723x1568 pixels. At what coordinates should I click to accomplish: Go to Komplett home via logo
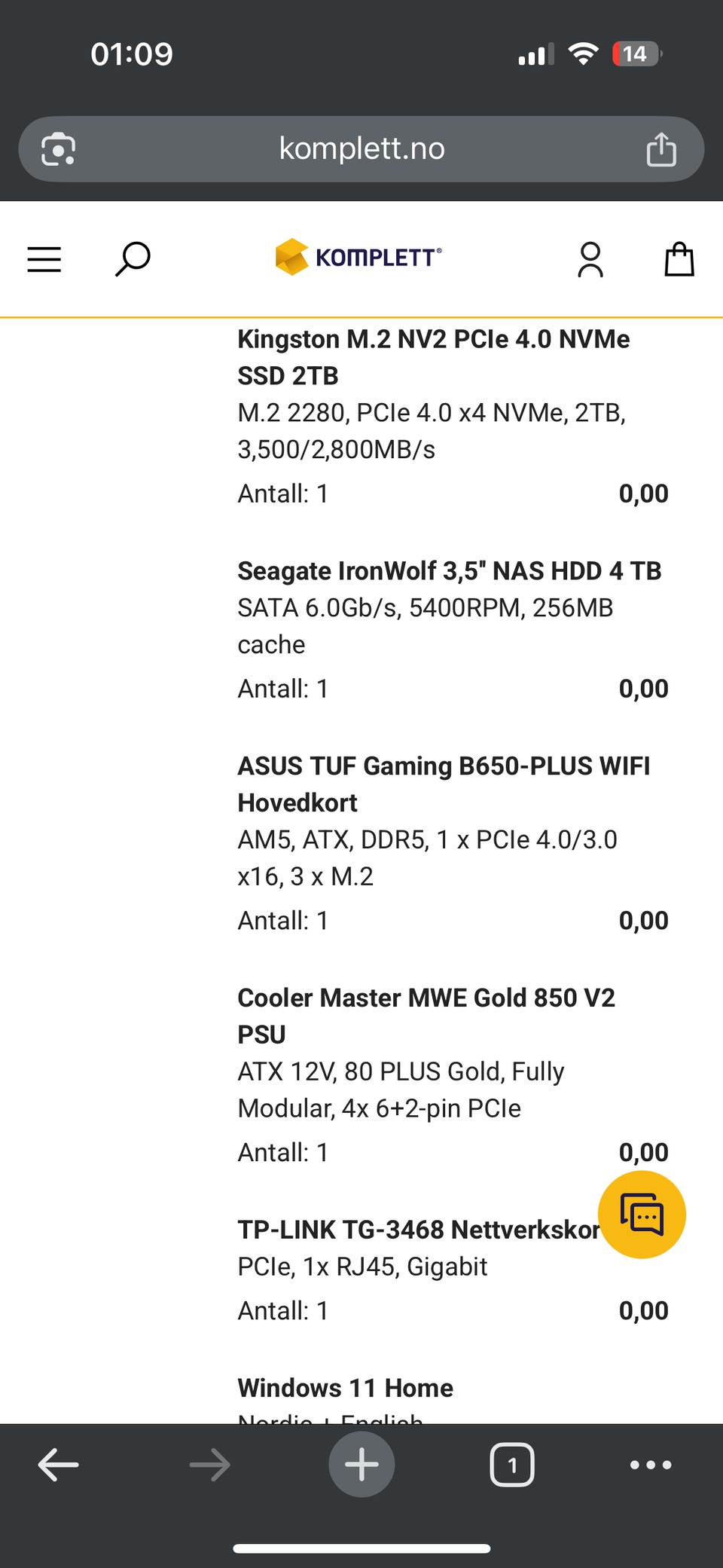tap(358, 257)
